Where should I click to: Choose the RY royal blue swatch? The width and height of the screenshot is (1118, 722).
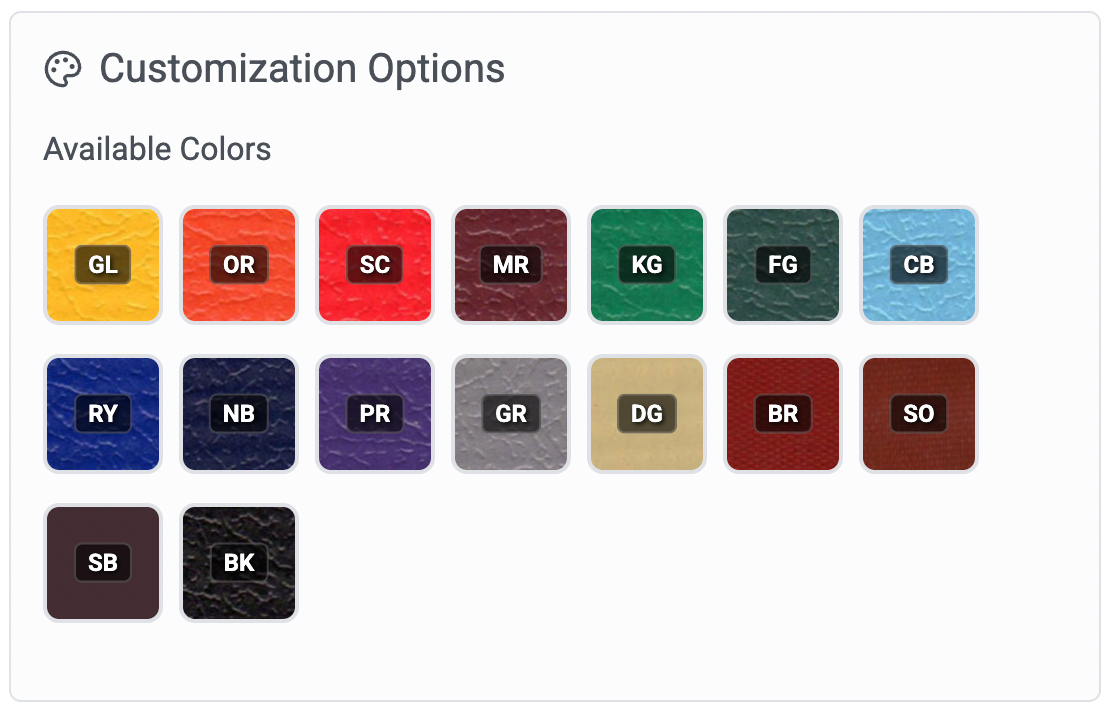pos(102,414)
